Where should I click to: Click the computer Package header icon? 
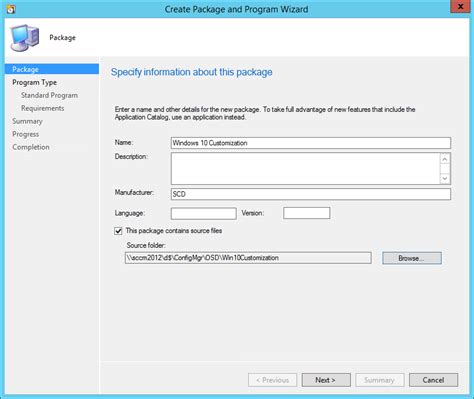[x=25, y=38]
